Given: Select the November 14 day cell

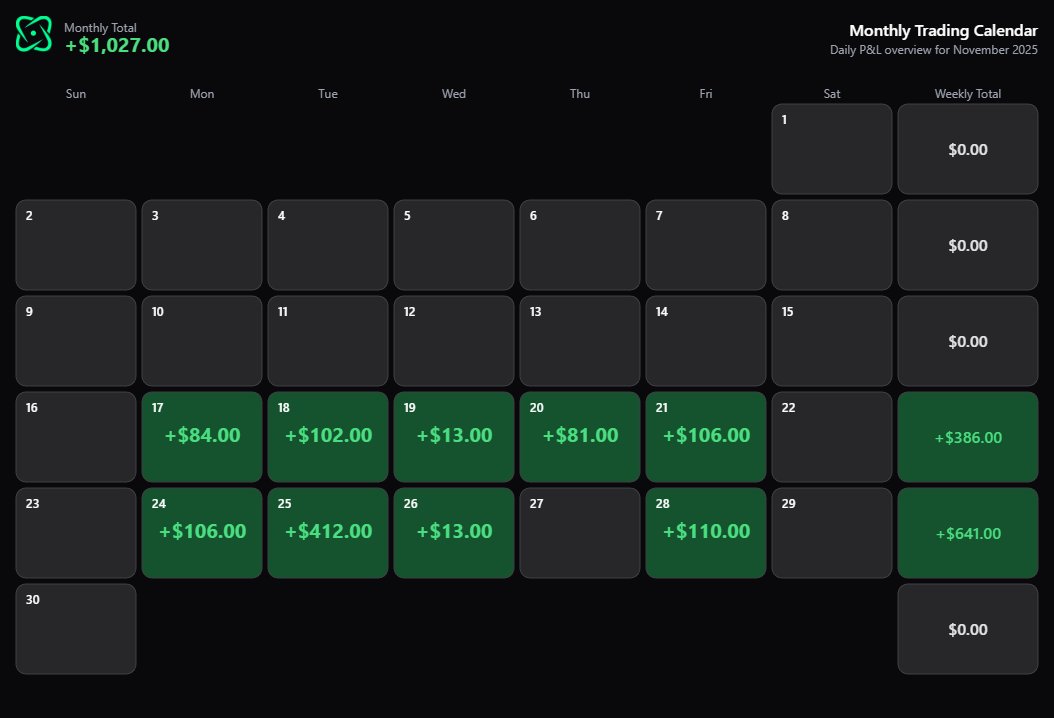Looking at the screenshot, I should coord(706,341).
